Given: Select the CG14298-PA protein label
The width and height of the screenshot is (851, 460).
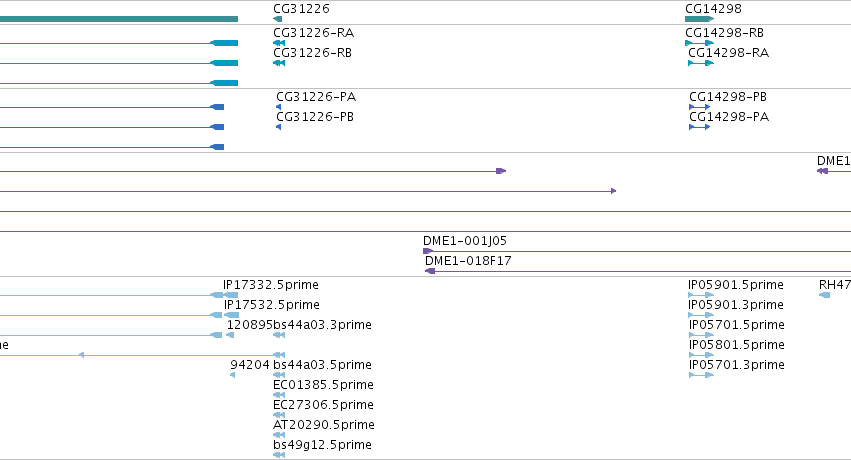Looking at the screenshot, I should 729,117.
